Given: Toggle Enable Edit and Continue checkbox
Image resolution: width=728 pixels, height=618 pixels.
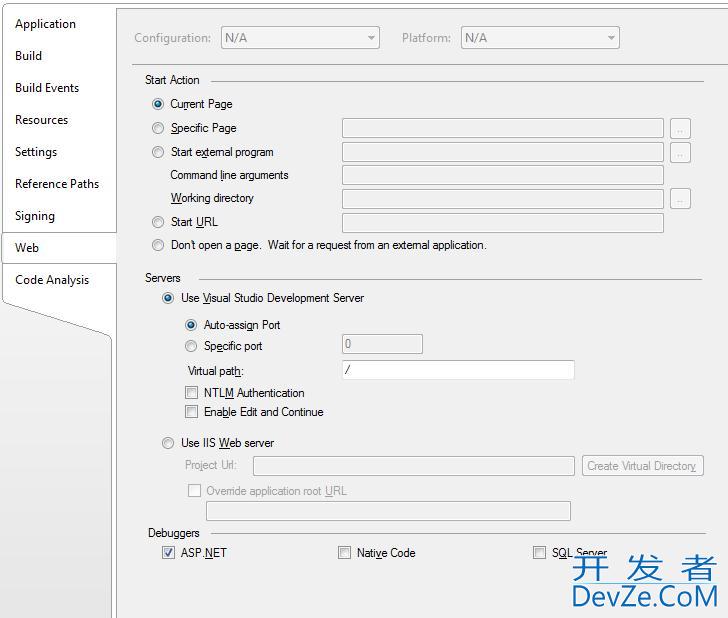Looking at the screenshot, I should pos(192,412).
